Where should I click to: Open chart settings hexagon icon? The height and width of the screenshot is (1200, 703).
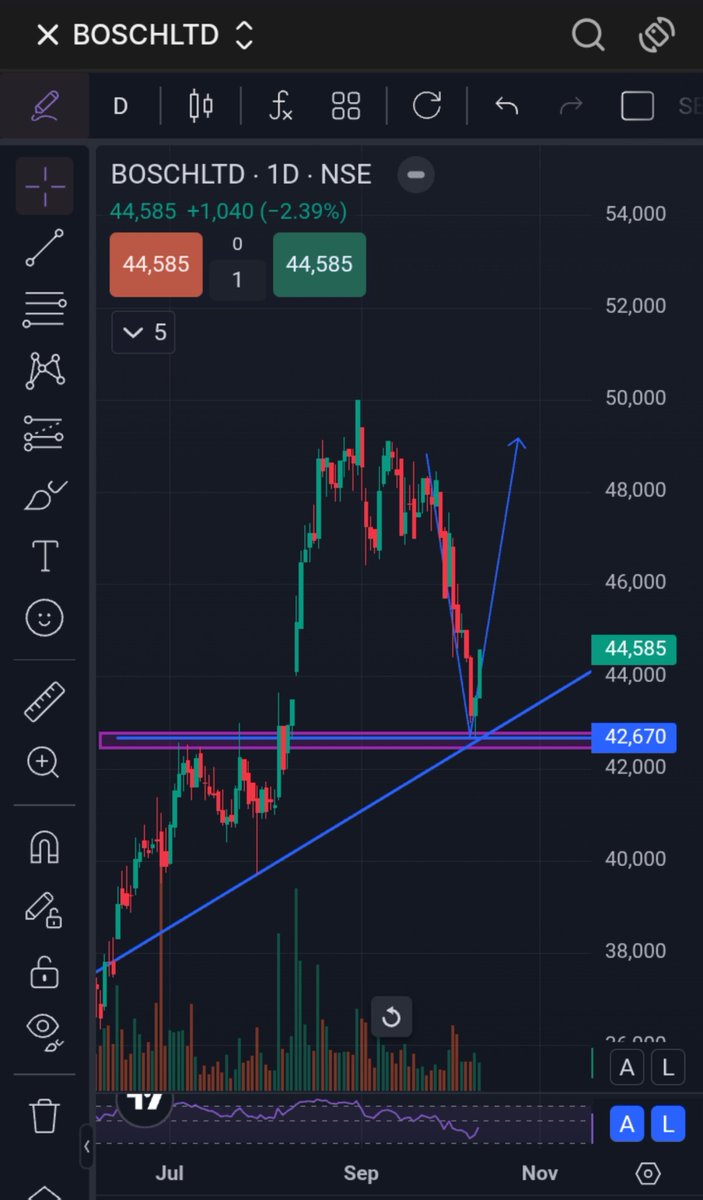(x=648, y=1173)
